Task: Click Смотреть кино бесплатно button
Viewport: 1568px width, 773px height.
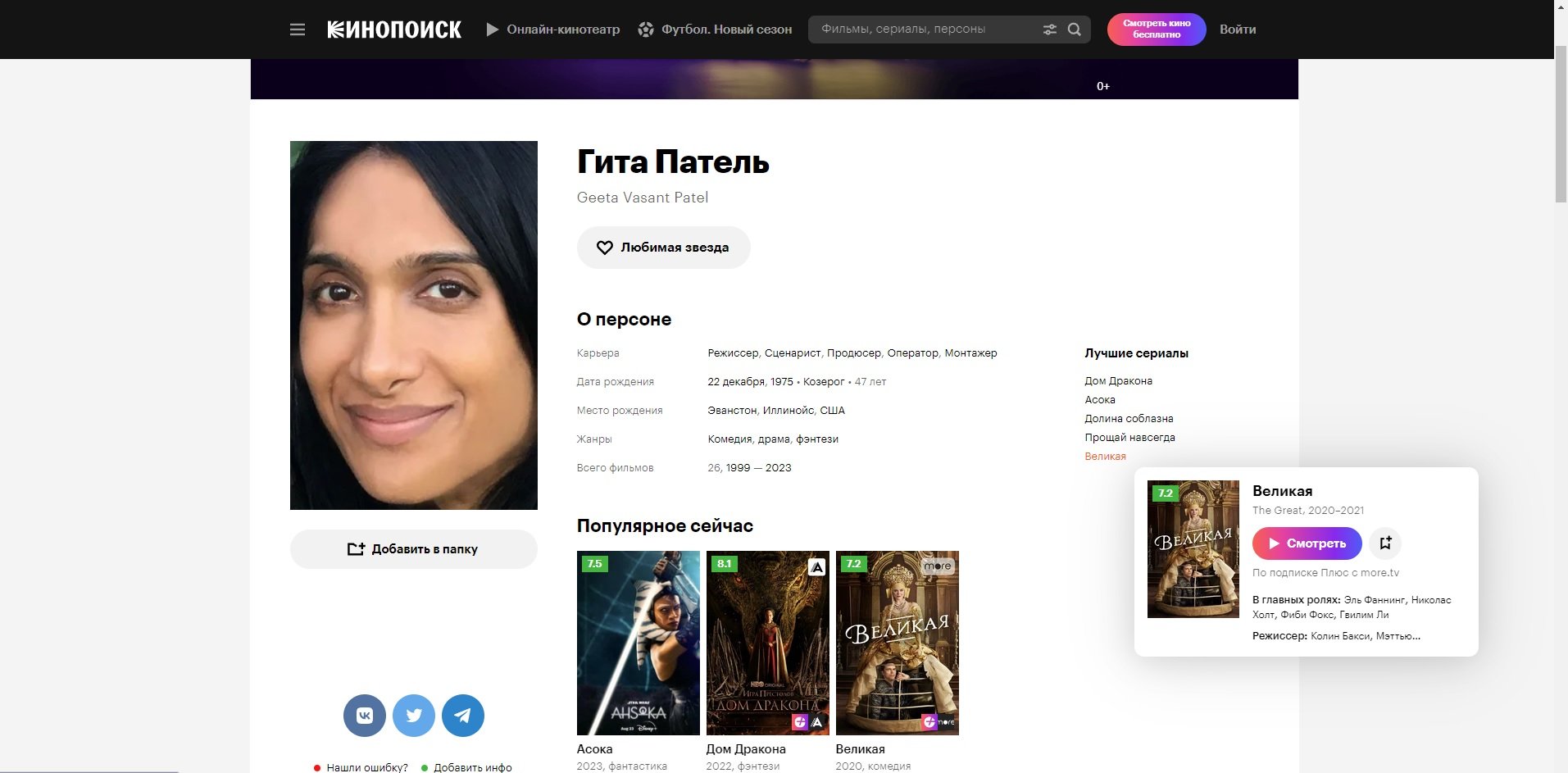Action: (1156, 30)
